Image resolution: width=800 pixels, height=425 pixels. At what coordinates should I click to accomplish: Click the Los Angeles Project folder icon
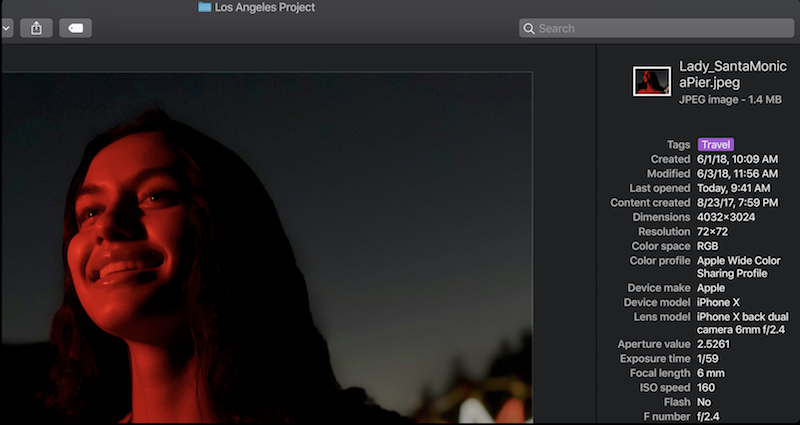coord(205,7)
